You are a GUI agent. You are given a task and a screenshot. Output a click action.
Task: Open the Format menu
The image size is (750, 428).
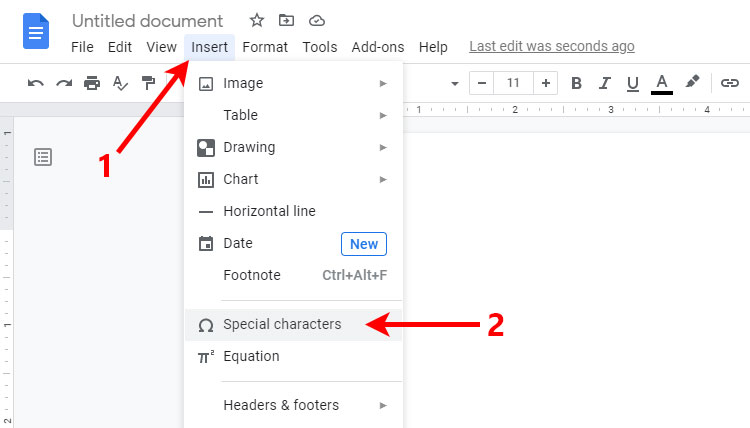tap(265, 47)
